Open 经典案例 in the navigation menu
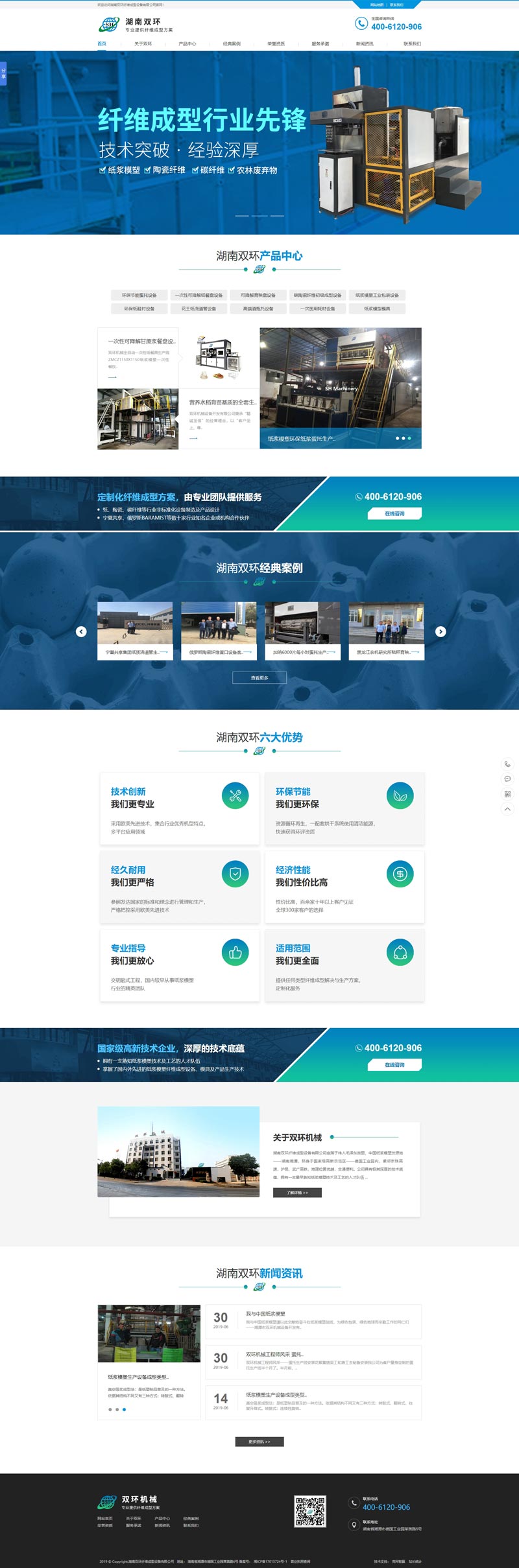 232,44
